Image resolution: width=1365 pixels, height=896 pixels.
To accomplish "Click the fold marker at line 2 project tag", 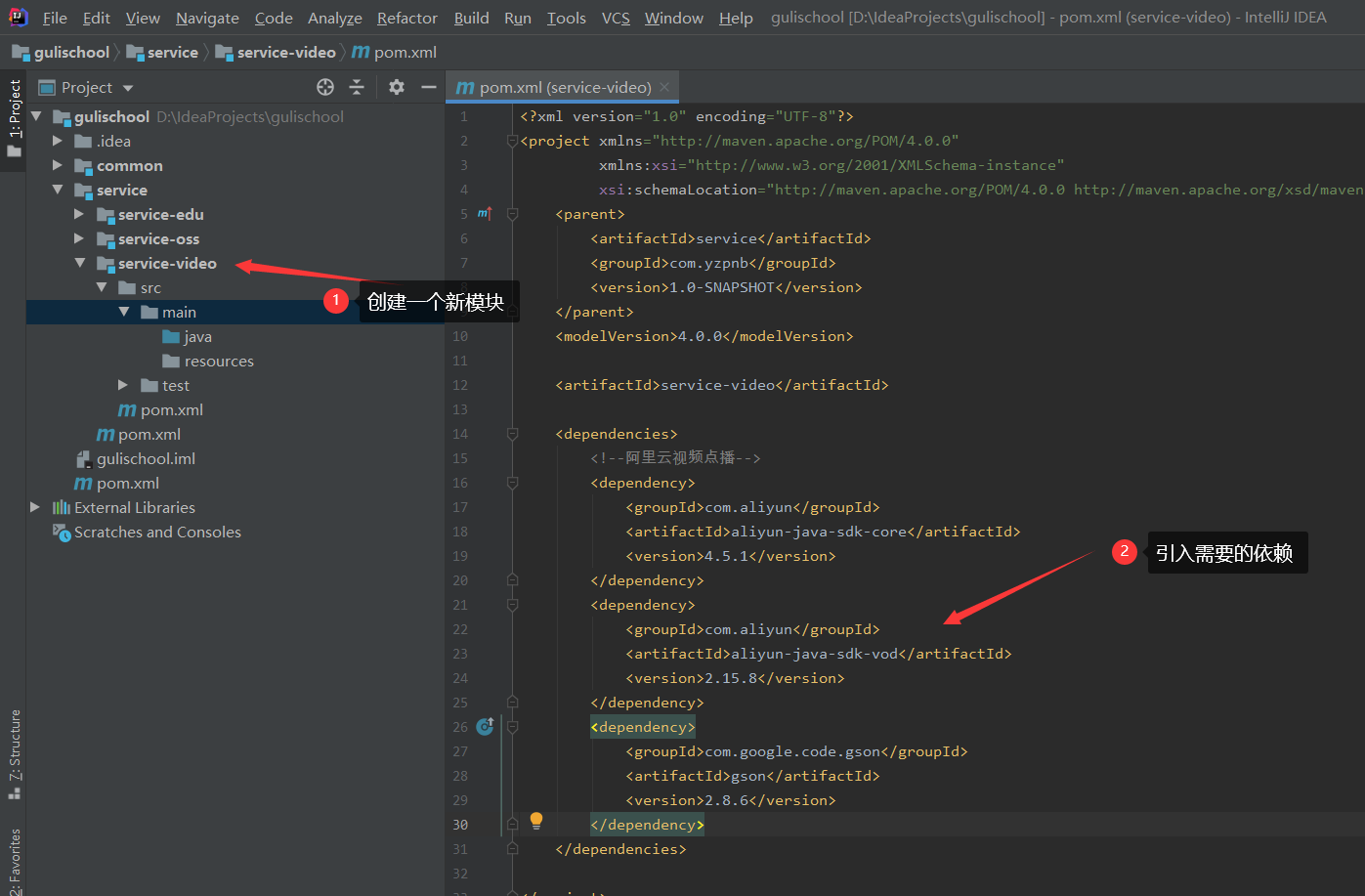I will tap(512, 141).
